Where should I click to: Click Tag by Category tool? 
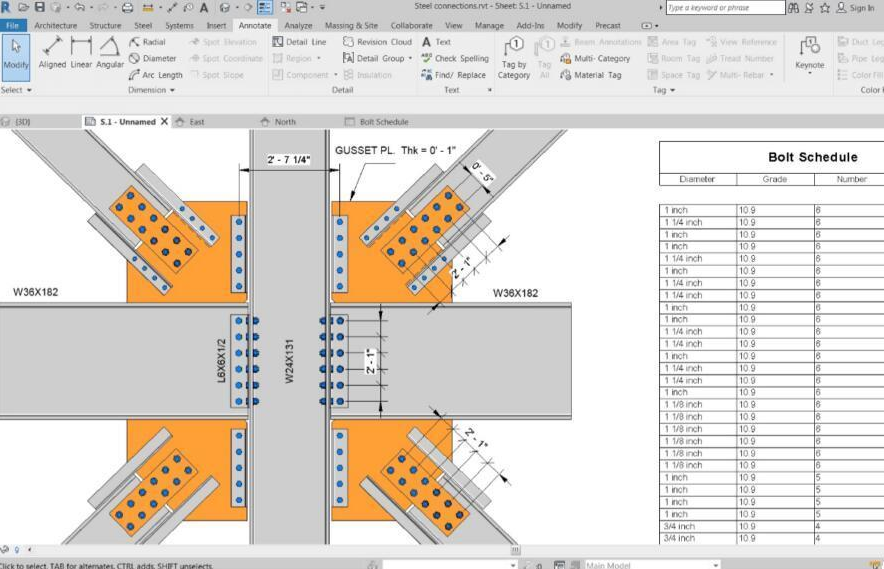(x=514, y=58)
